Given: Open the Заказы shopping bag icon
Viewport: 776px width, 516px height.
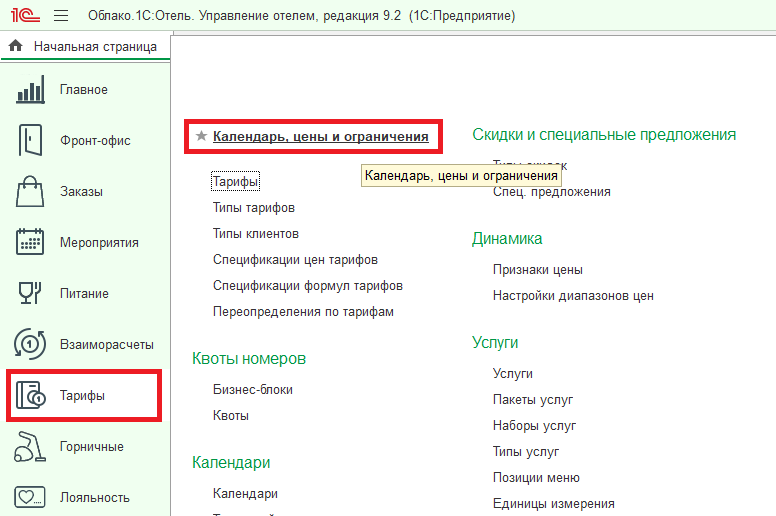Looking at the screenshot, I should [30, 191].
